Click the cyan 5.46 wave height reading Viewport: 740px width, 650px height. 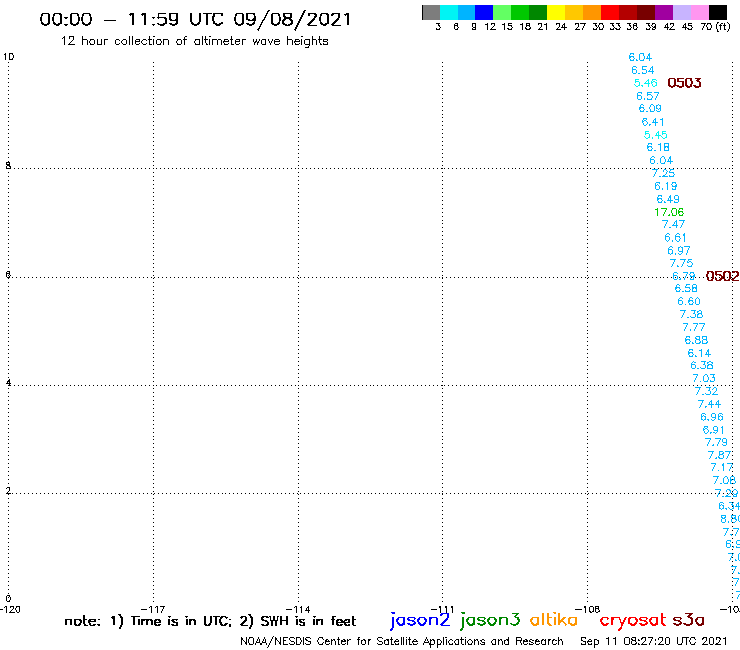click(x=645, y=83)
